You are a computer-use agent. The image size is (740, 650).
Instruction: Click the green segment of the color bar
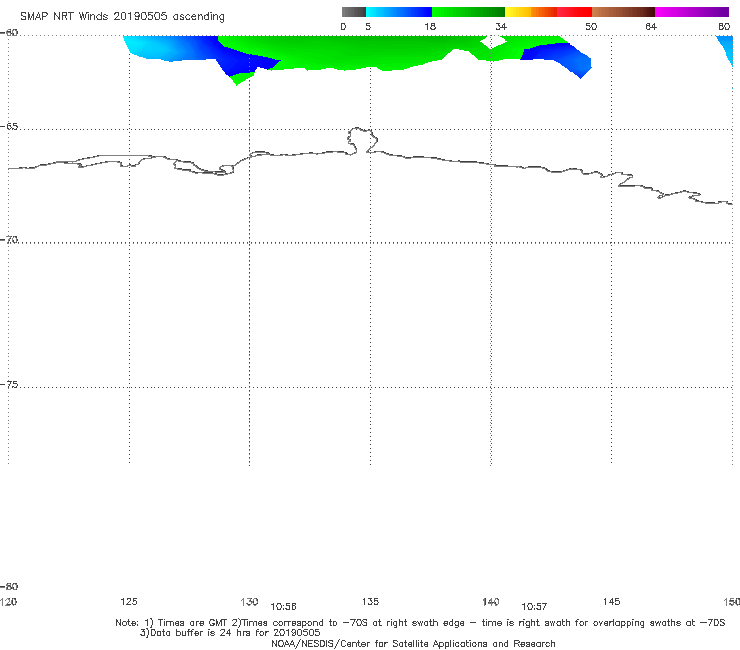[468, 12]
